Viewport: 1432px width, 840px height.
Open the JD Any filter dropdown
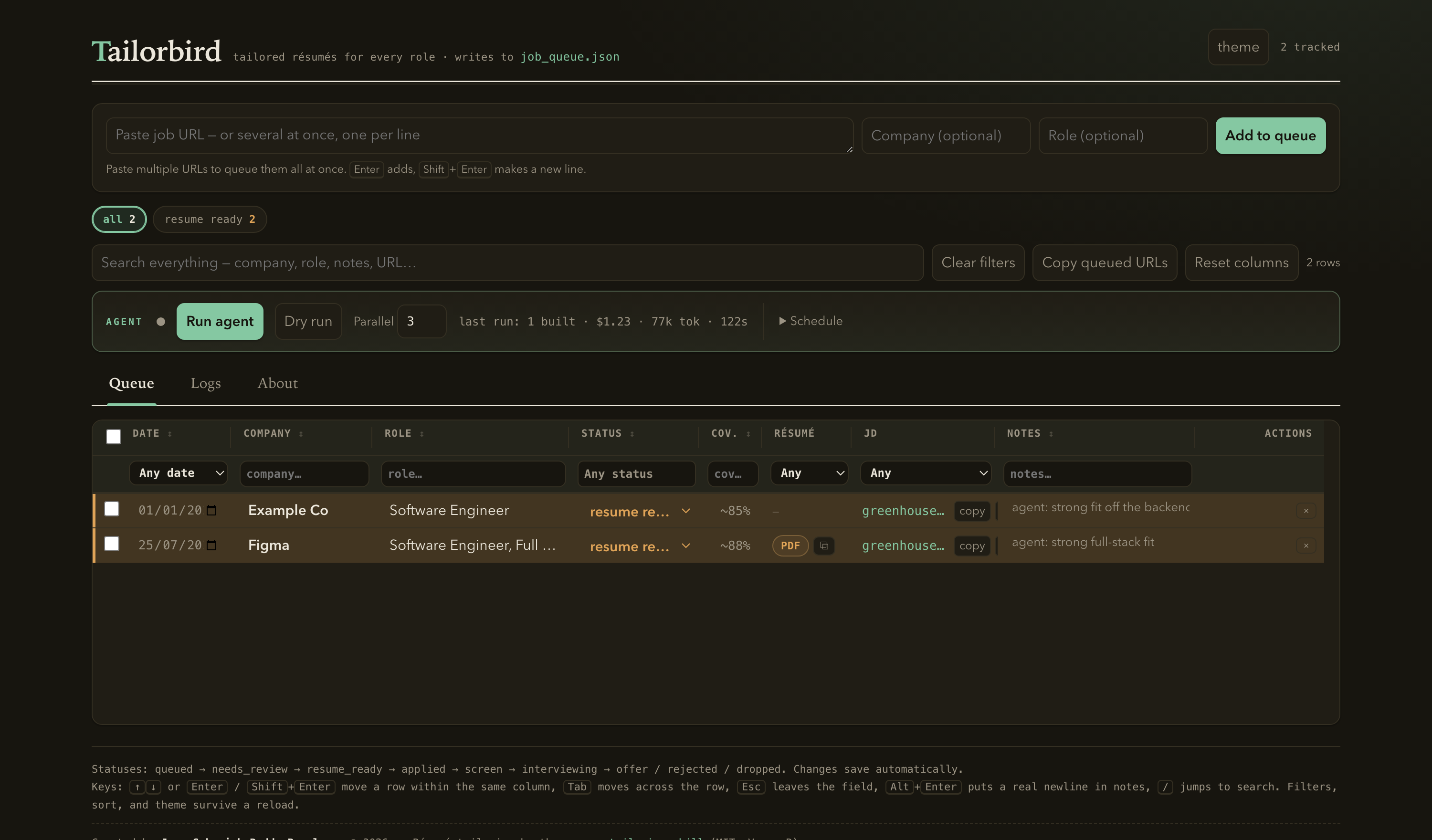926,473
